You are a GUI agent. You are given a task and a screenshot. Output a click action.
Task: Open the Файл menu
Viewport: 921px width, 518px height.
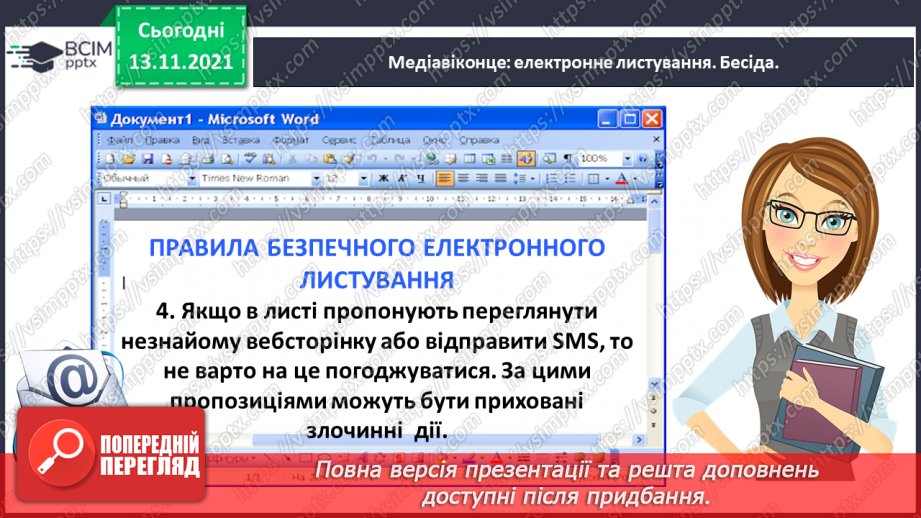pos(120,140)
